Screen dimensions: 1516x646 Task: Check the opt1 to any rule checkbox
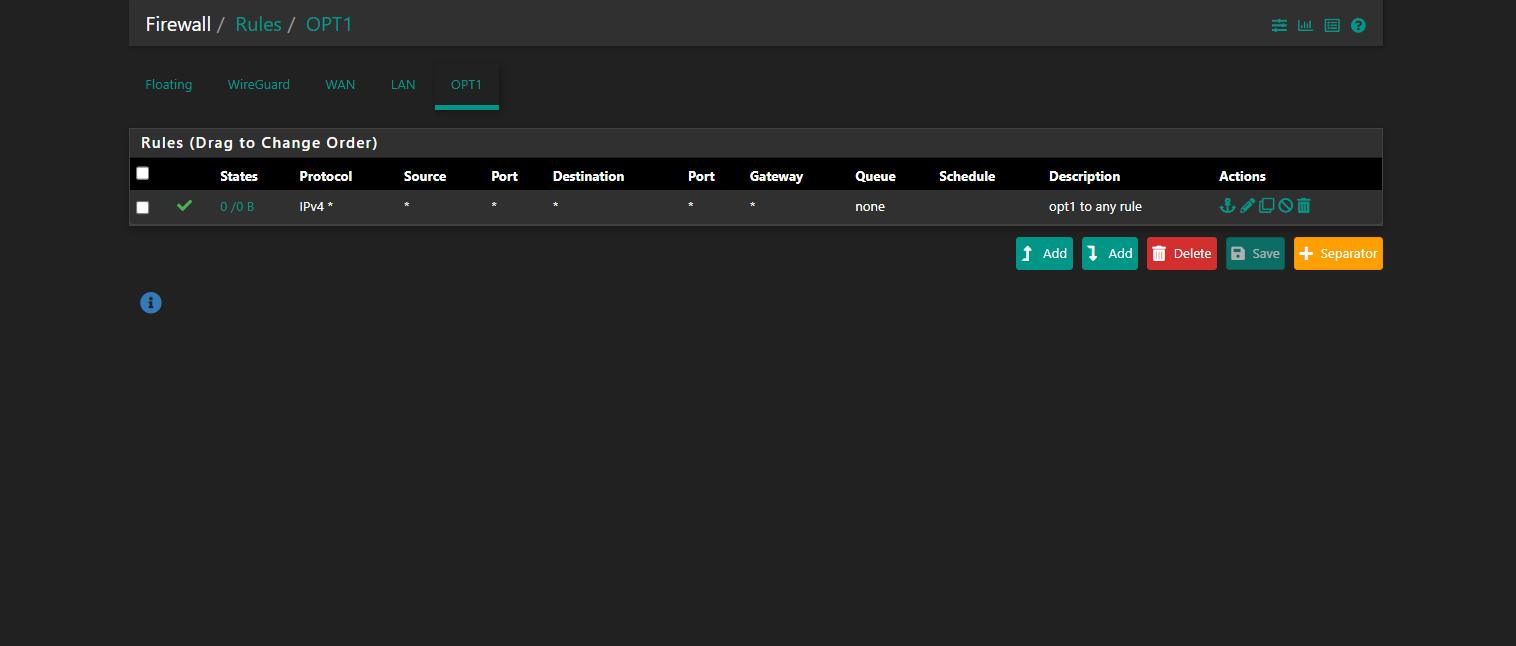pos(142,207)
